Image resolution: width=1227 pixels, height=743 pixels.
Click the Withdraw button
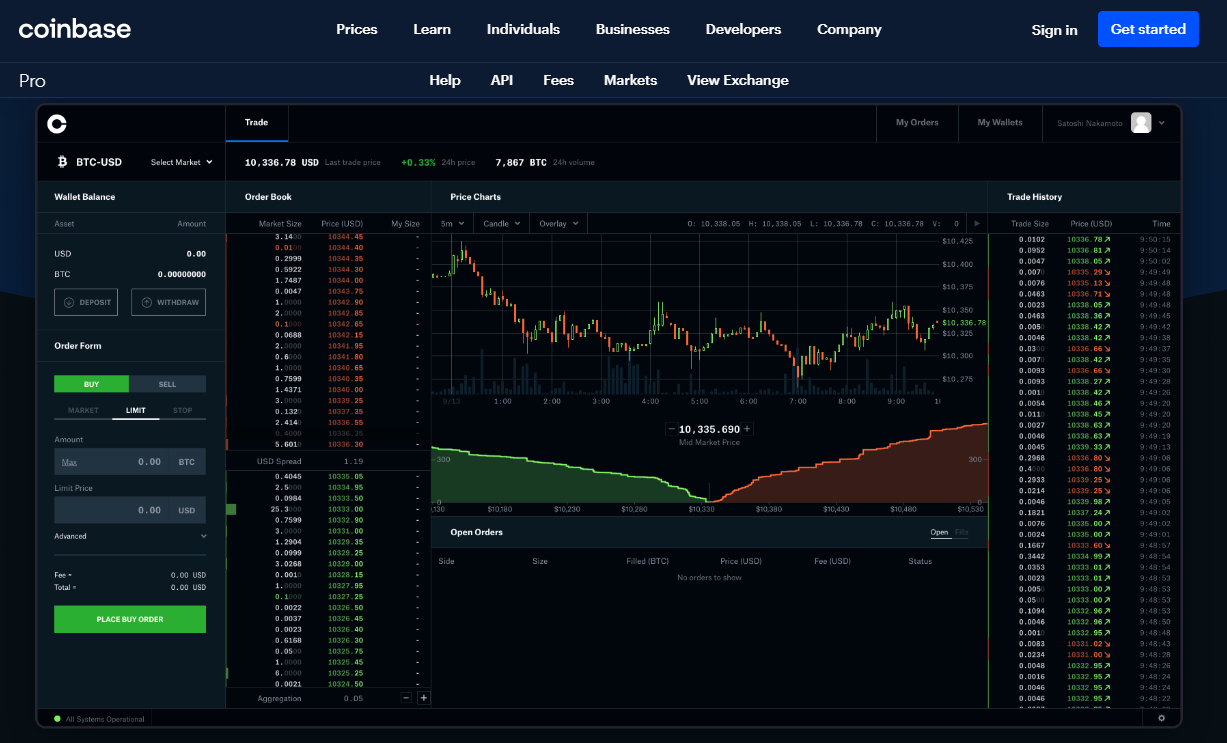168,302
